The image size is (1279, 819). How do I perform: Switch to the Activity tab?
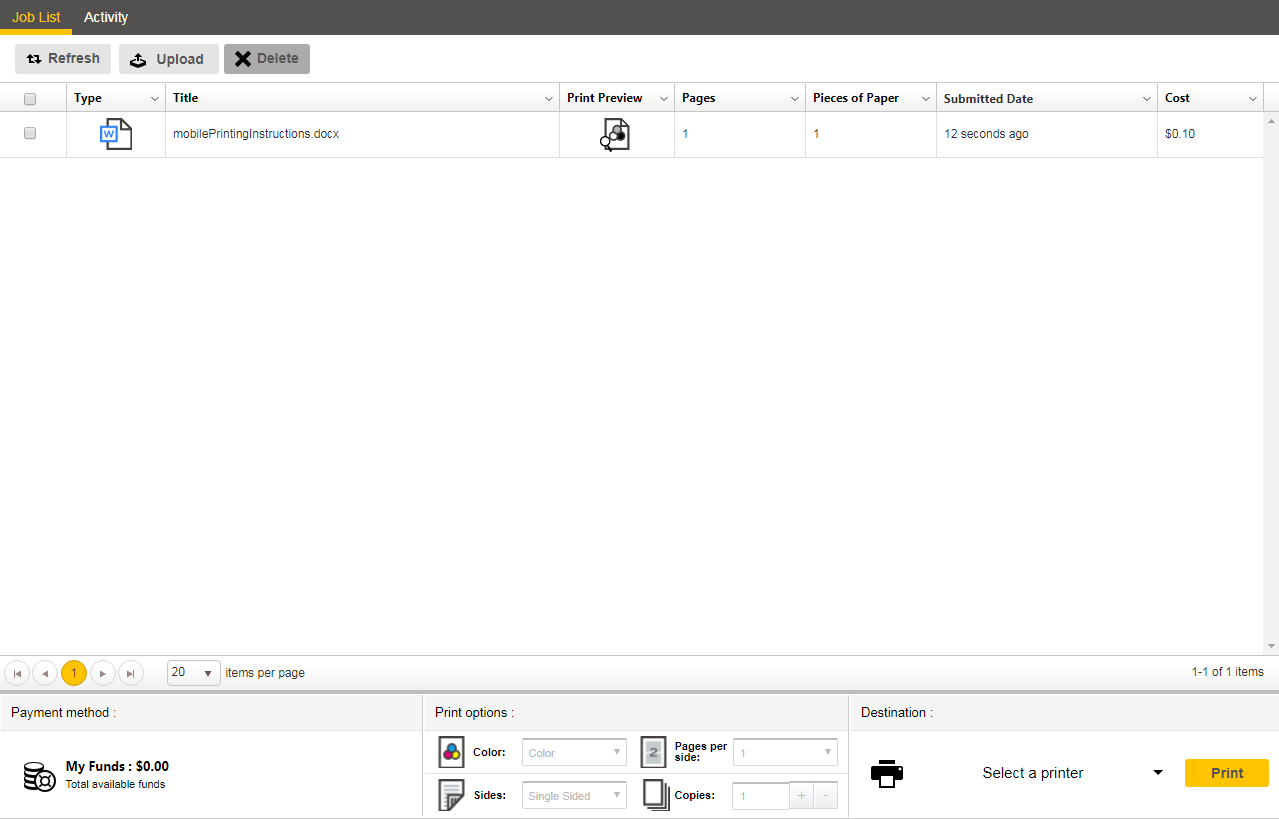coord(106,17)
